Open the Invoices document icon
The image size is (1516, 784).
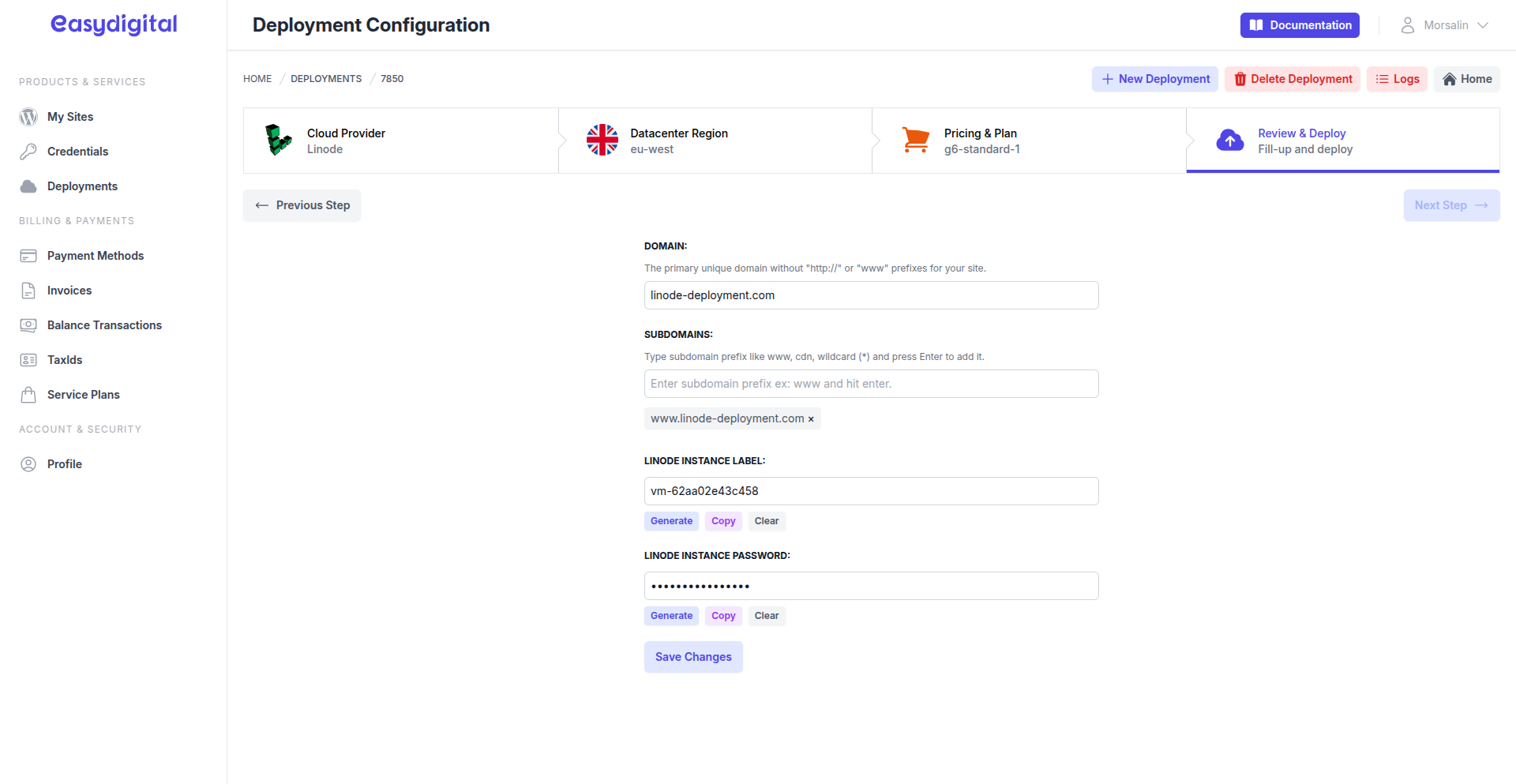pos(29,291)
